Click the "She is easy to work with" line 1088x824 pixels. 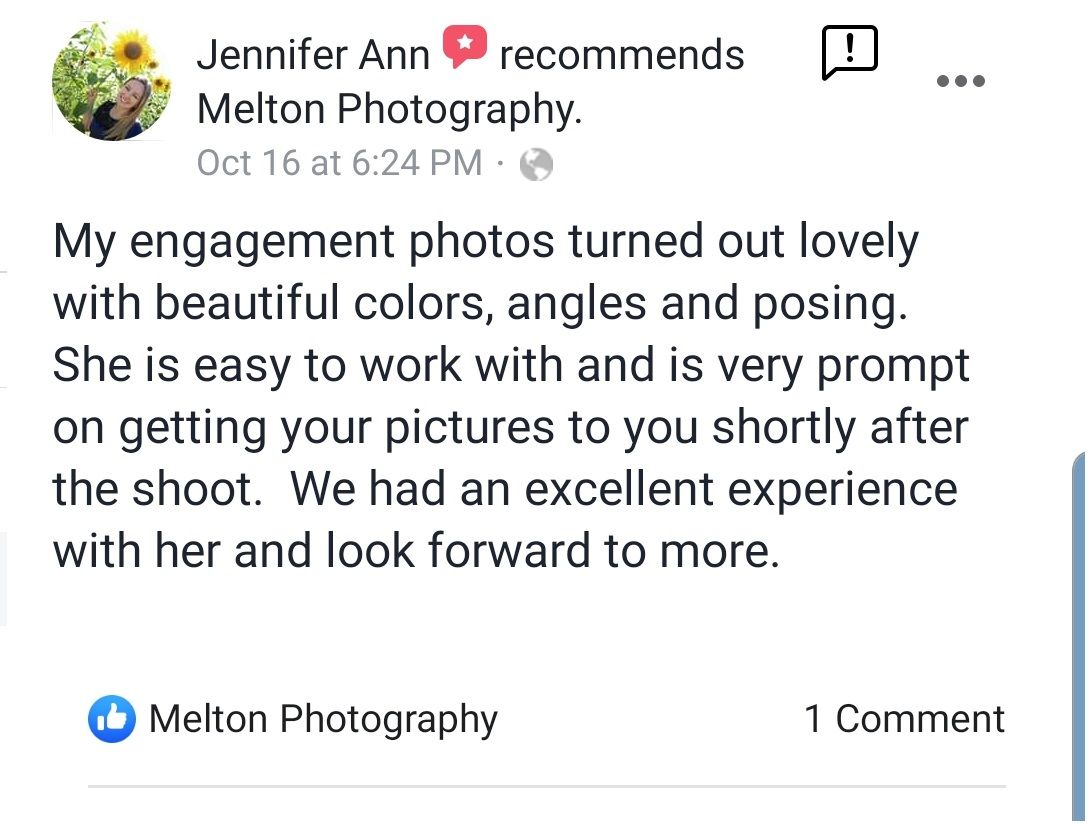510,366
